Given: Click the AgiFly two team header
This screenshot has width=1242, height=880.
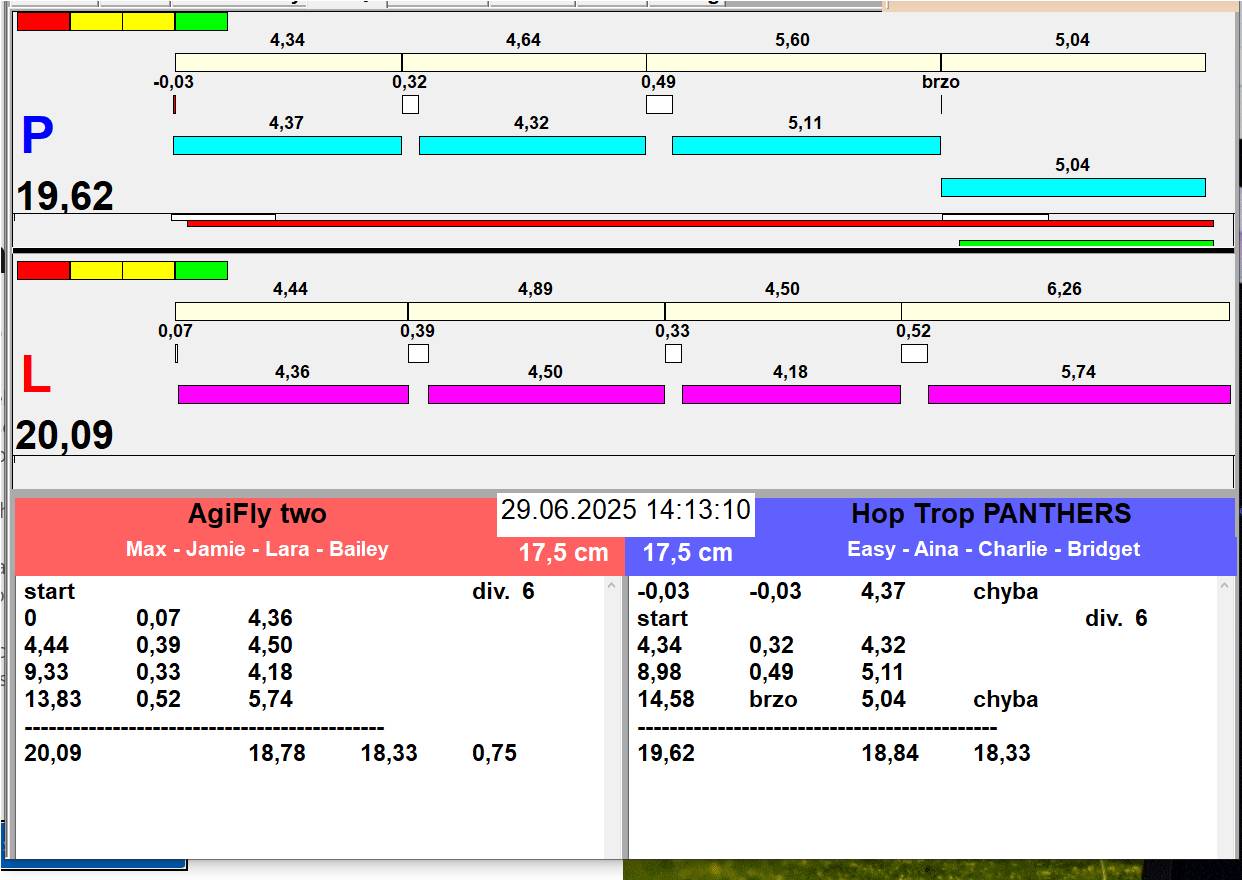Looking at the screenshot, I should tap(258, 515).
